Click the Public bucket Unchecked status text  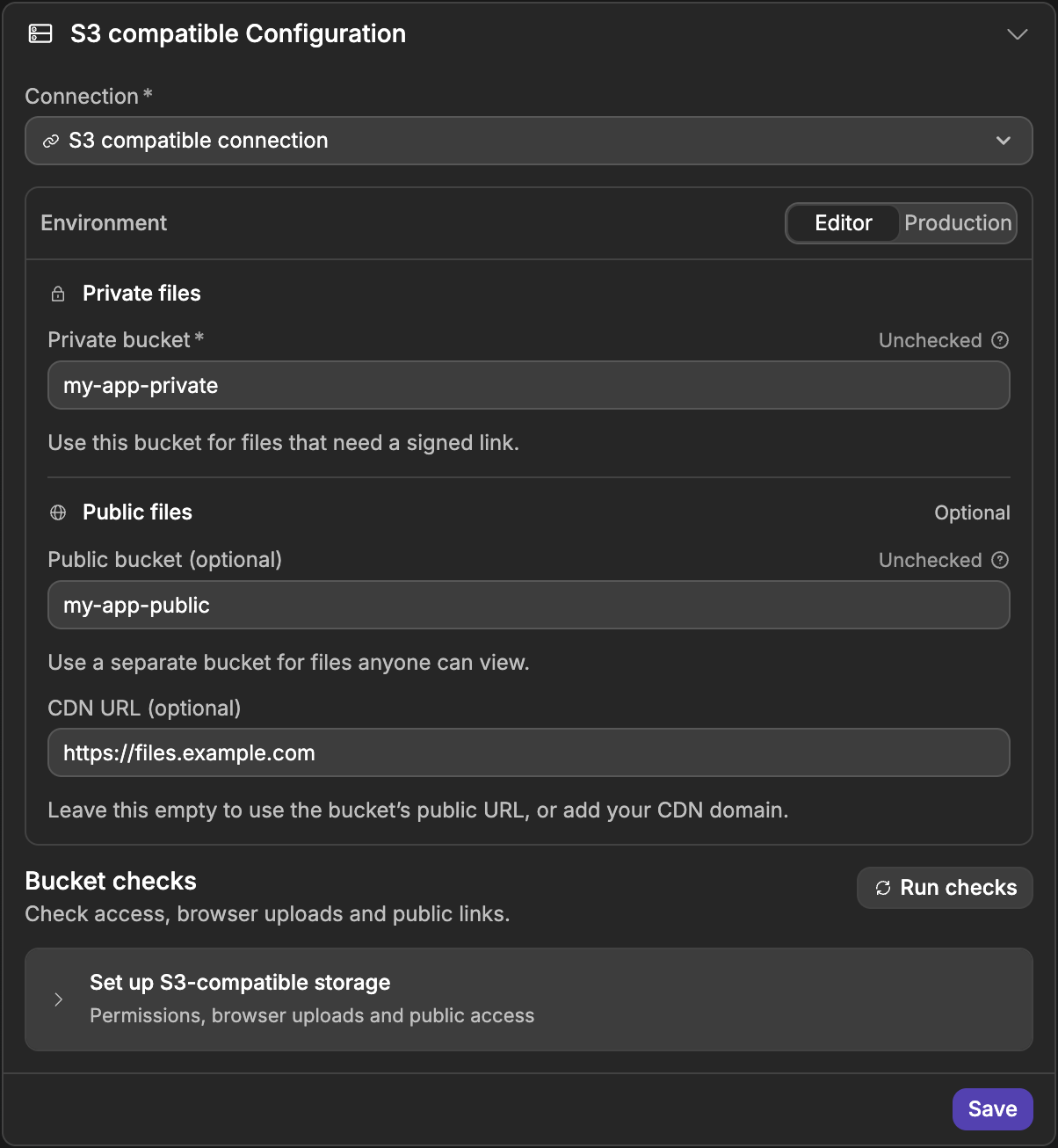coord(931,560)
